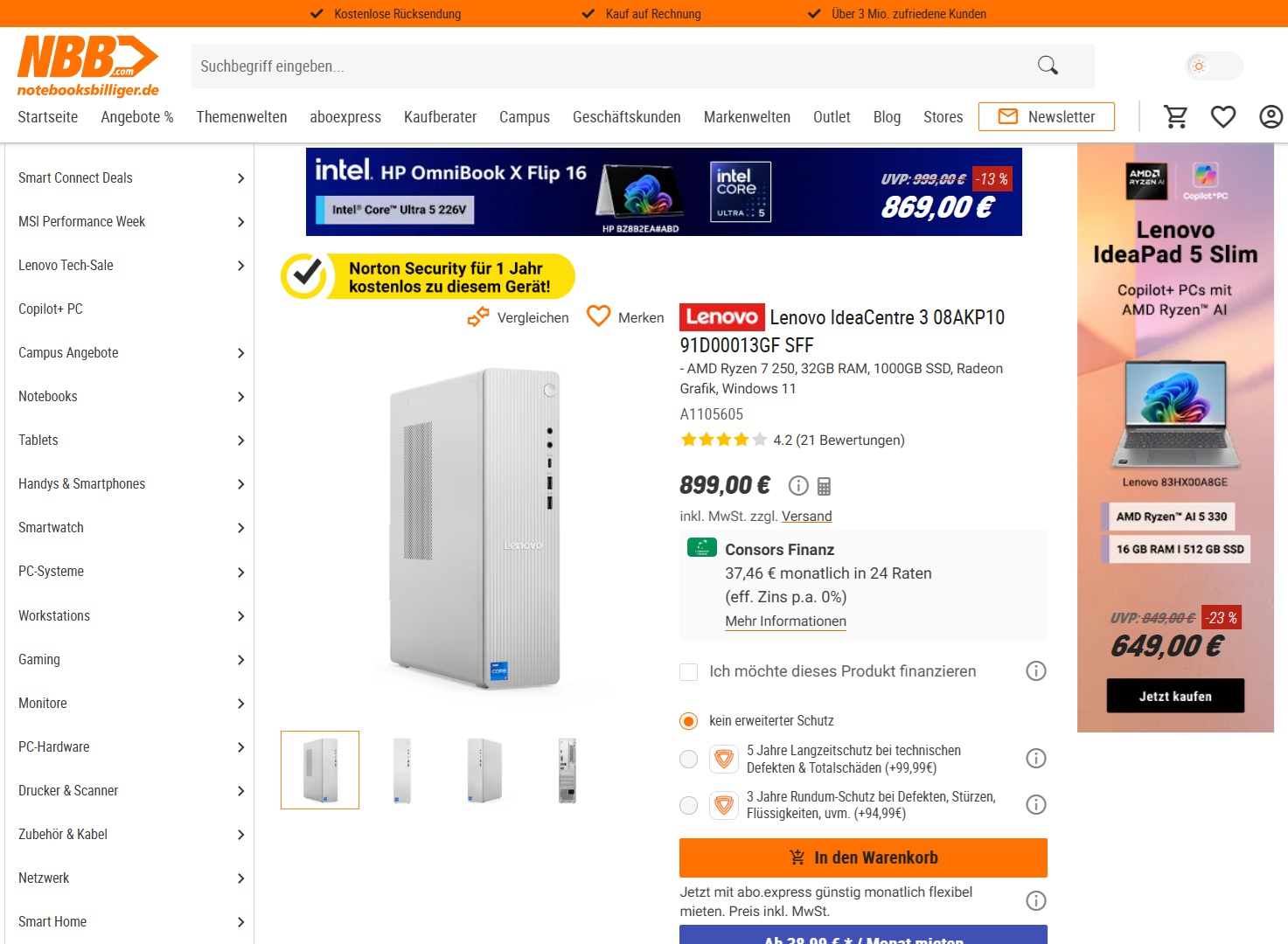Viewport: 1288px width, 944px height.
Task: Click the Newsletter button
Action: (x=1047, y=116)
